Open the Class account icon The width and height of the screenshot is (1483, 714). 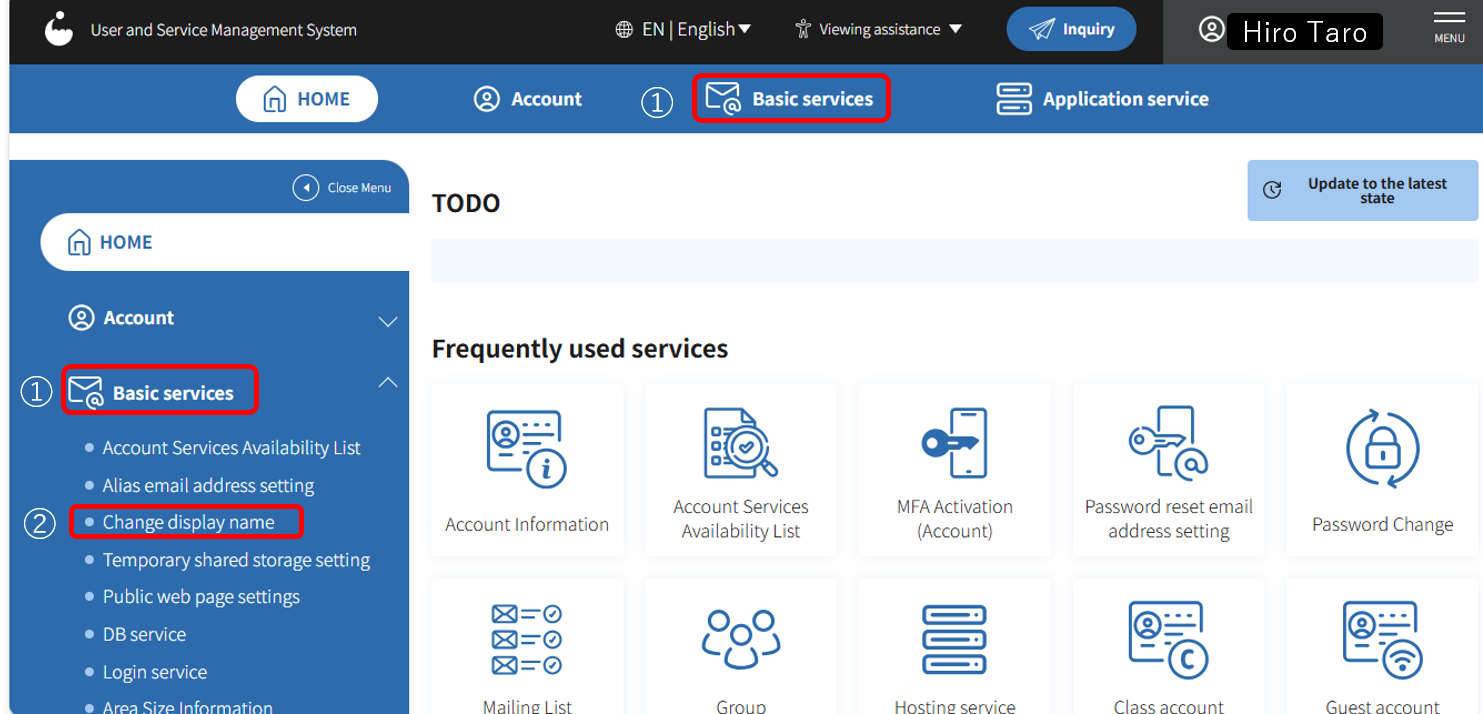click(x=1168, y=640)
